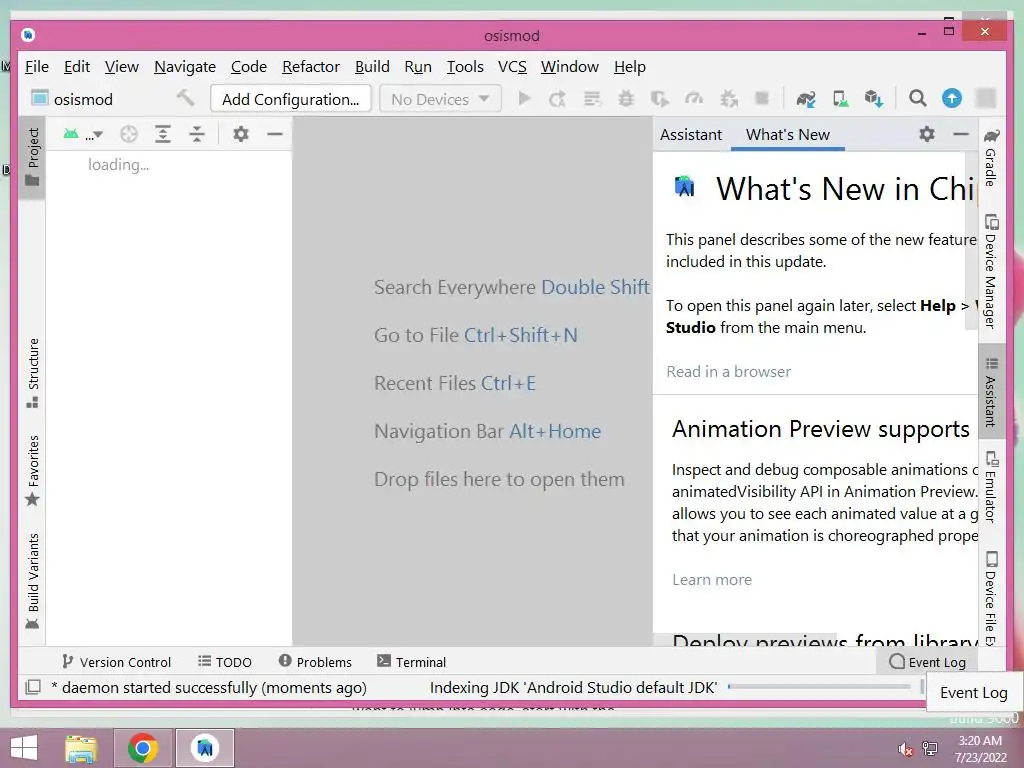The image size is (1024, 768).
Task: Click the Profile app icon
Action: [x=694, y=99]
